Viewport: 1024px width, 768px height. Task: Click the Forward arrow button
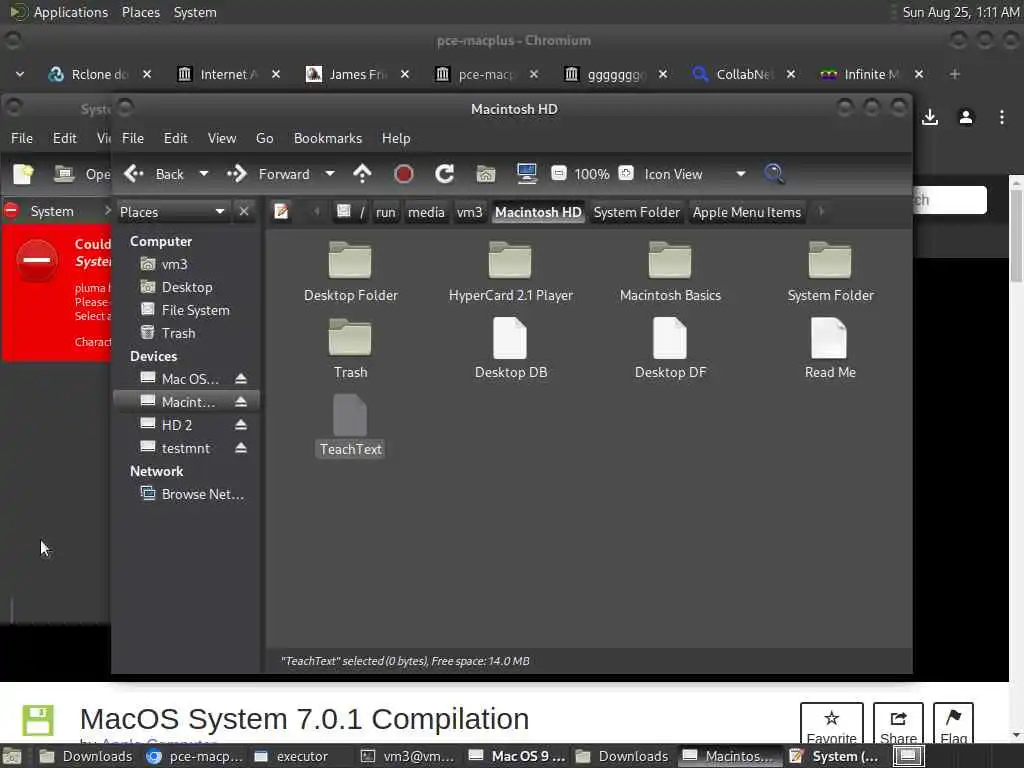(236, 174)
